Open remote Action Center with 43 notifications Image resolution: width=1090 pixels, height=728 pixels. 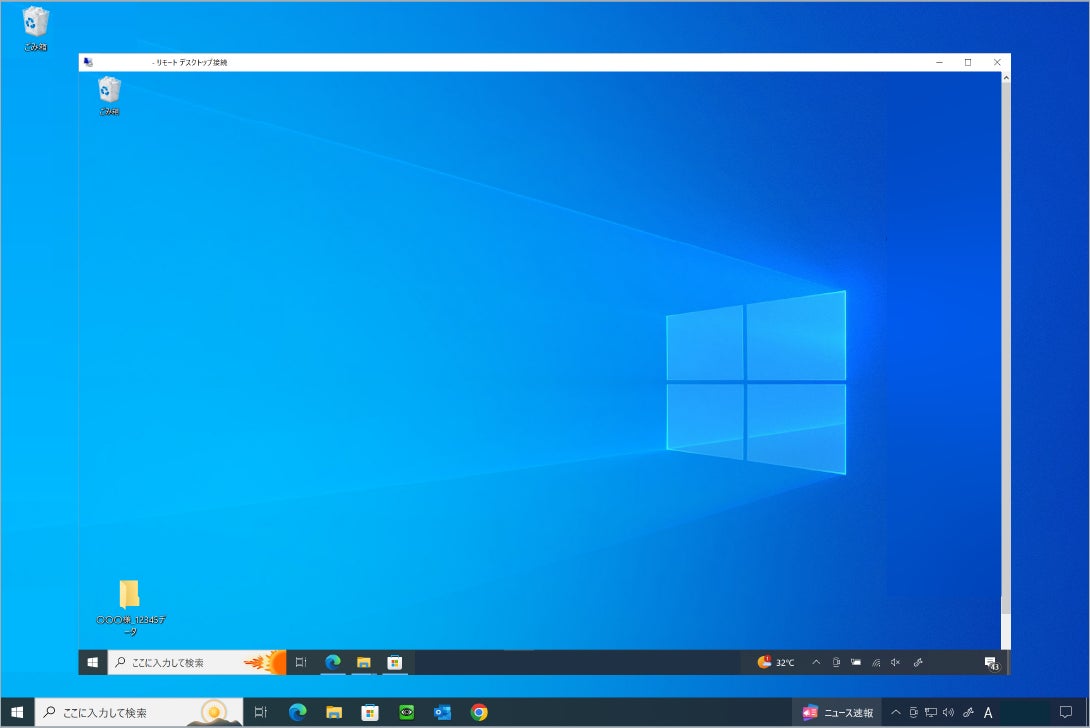pos(991,663)
